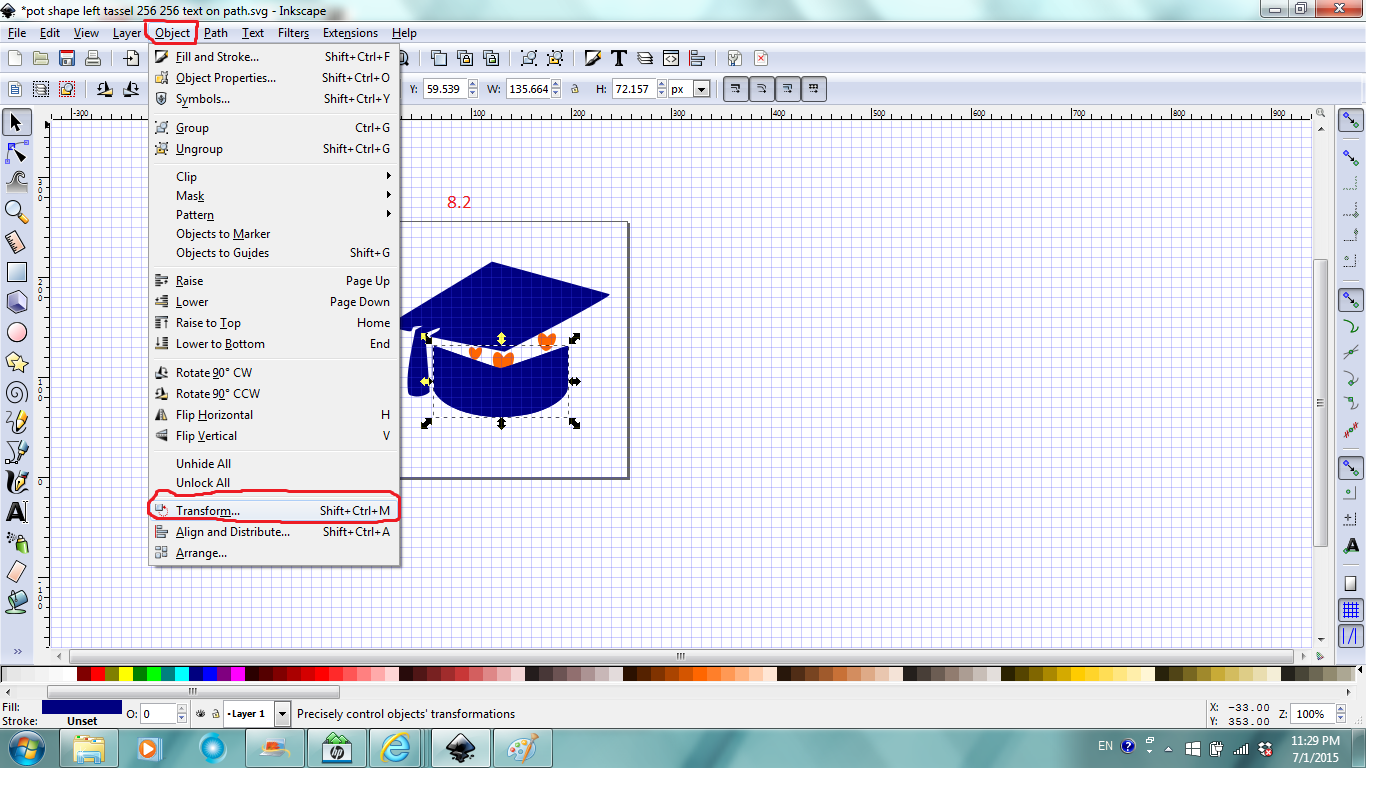
Task: Toggle snapping in the right snap toolbar
Action: (x=1351, y=120)
